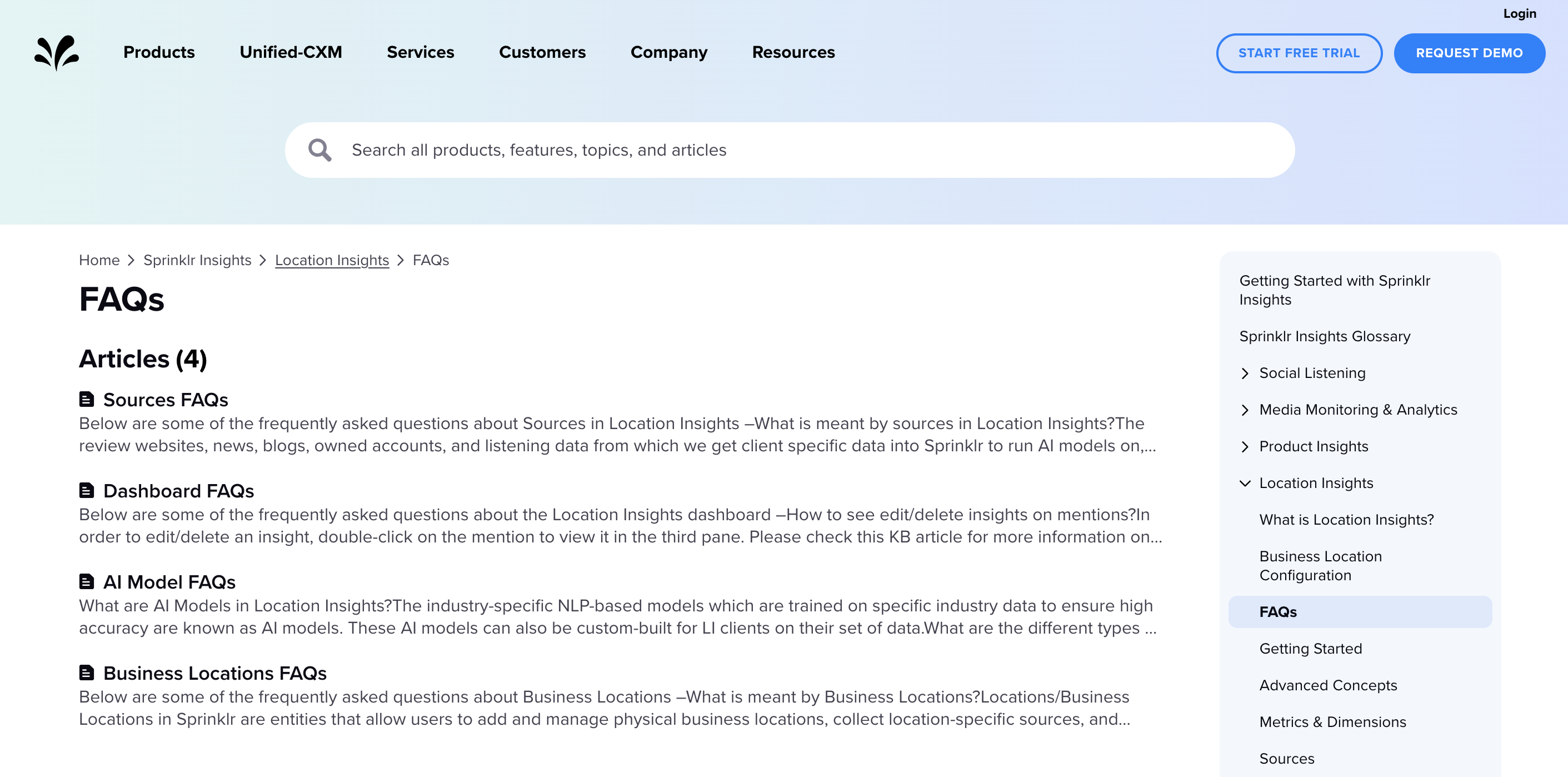Expand Media Monitoring & Analytics section
The height and width of the screenshot is (777, 1568).
(1245, 410)
